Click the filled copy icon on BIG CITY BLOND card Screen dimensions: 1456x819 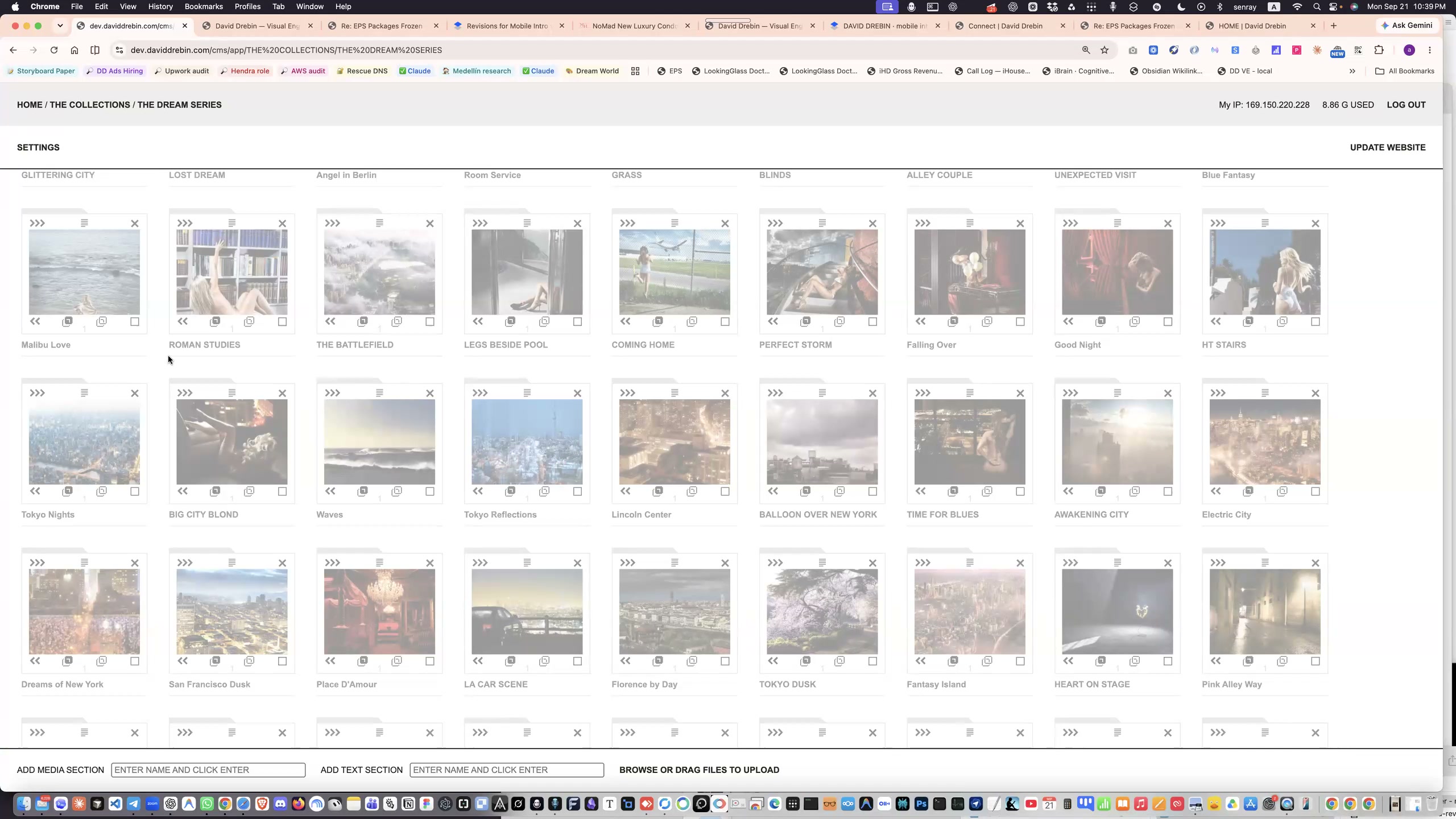[215, 491]
